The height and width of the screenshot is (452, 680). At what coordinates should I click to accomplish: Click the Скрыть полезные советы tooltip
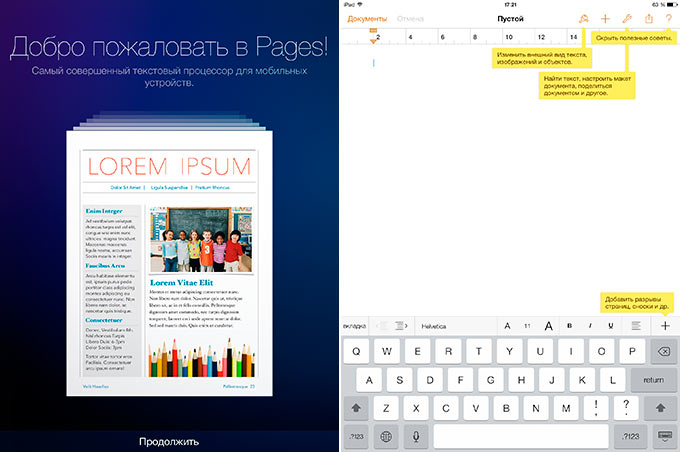634,38
